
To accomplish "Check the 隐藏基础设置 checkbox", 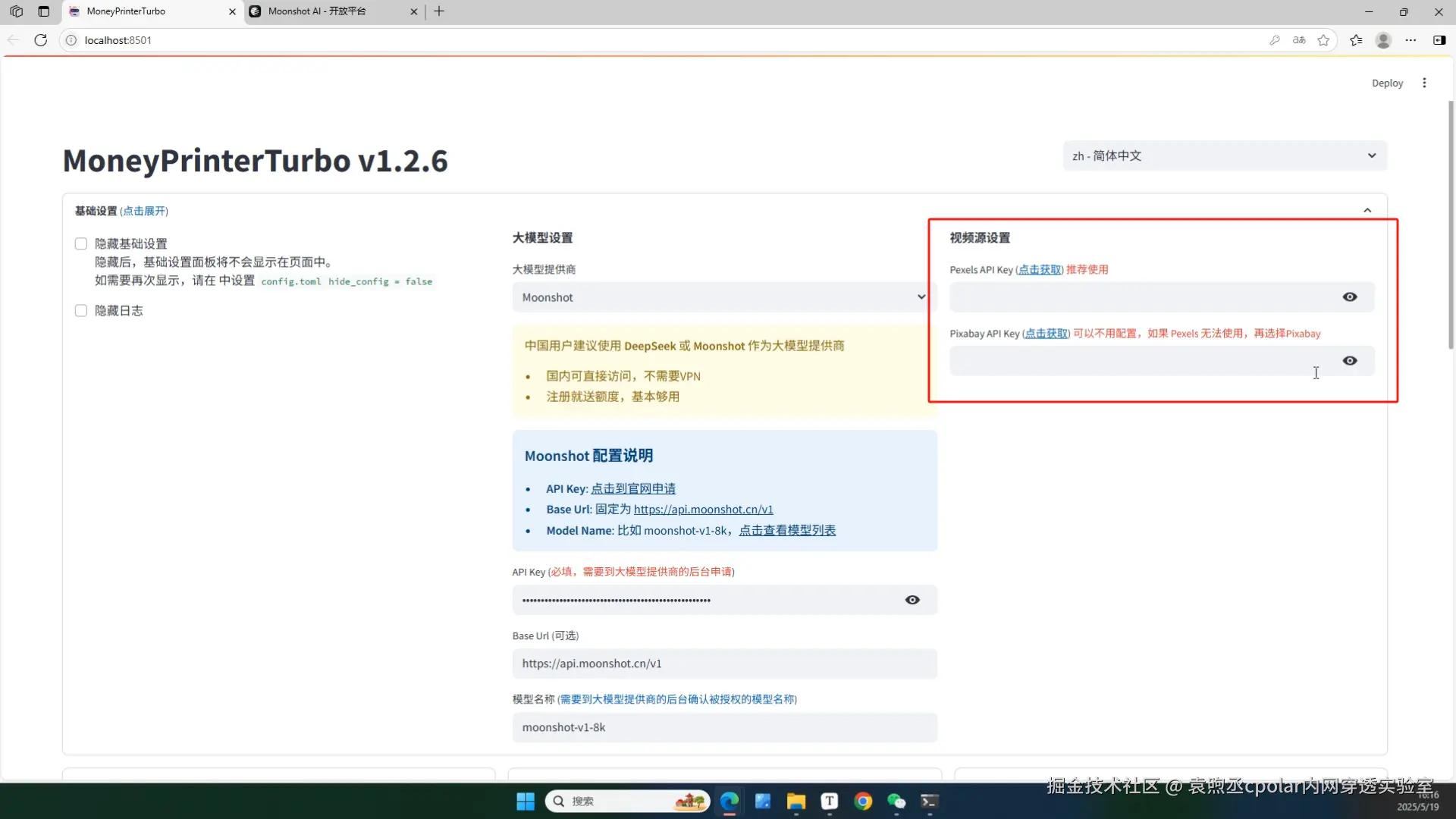I will click(x=81, y=243).
